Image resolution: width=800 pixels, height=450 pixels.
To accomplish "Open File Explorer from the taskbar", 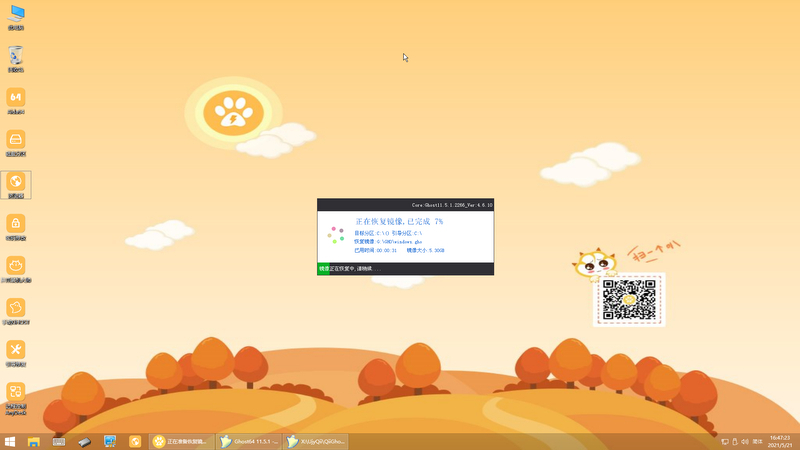I will (x=34, y=441).
